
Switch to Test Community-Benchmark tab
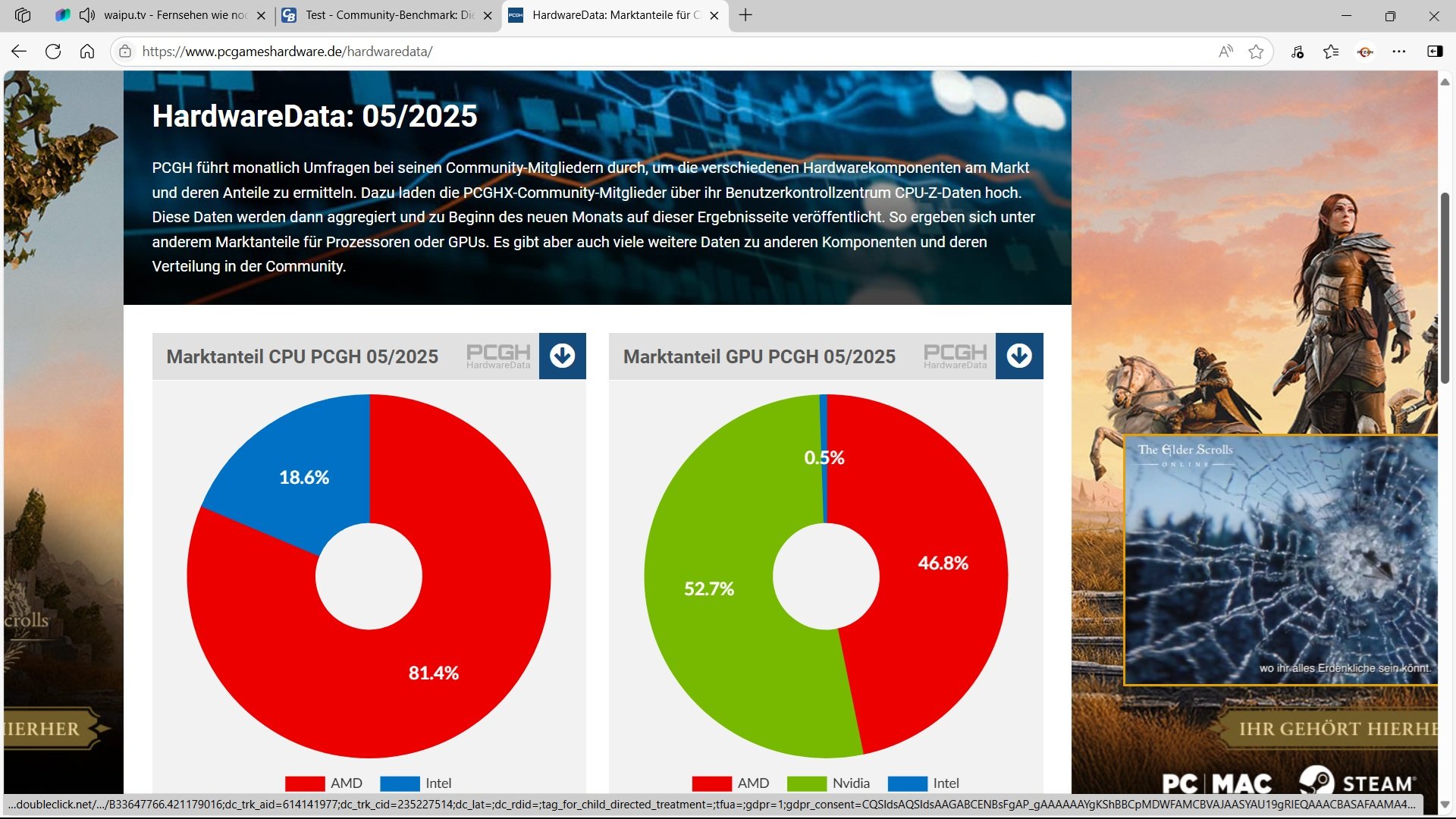coord(388,15)
